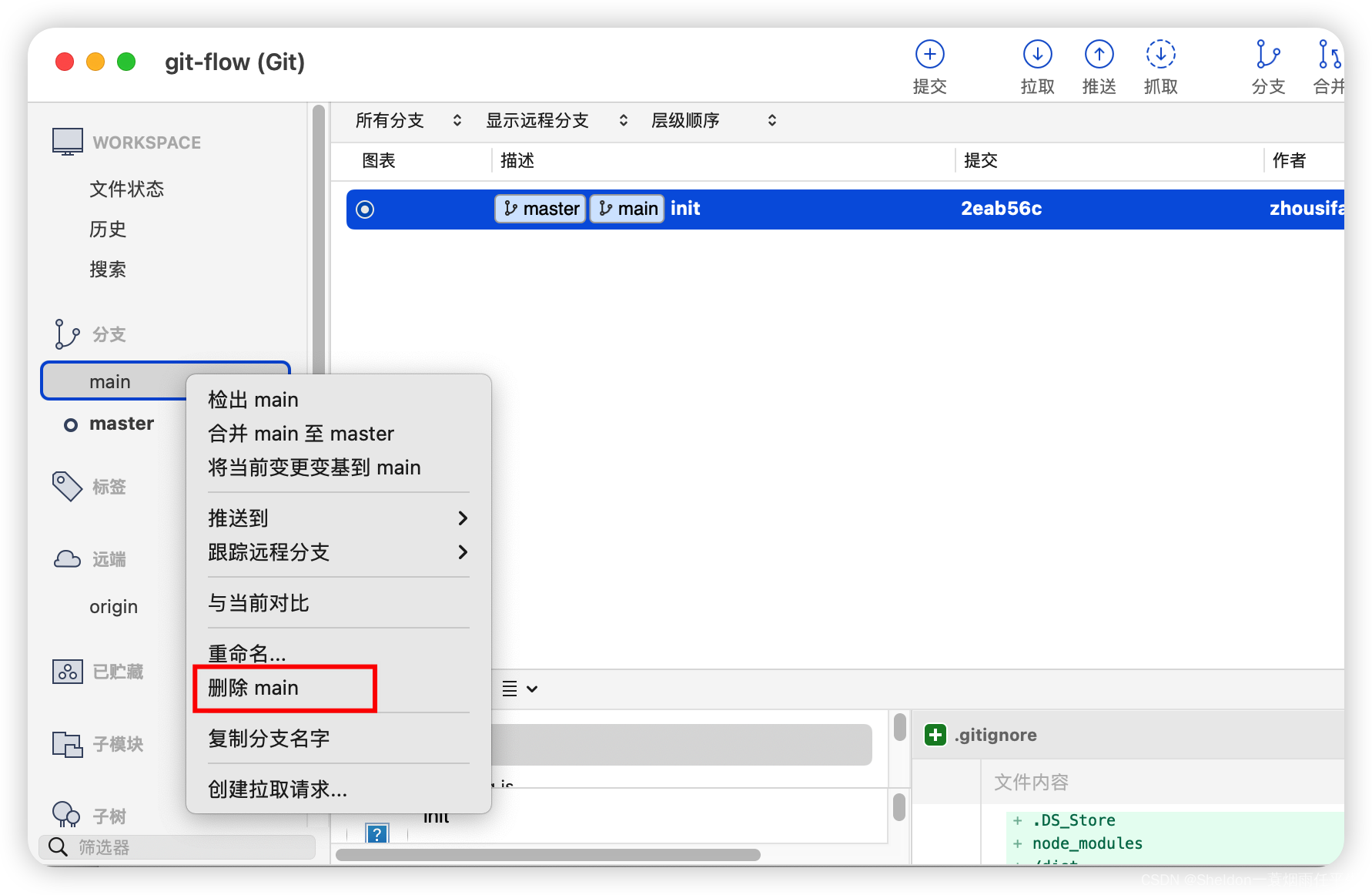Click the 已贮藏 section header

click(x=118, y=672)
